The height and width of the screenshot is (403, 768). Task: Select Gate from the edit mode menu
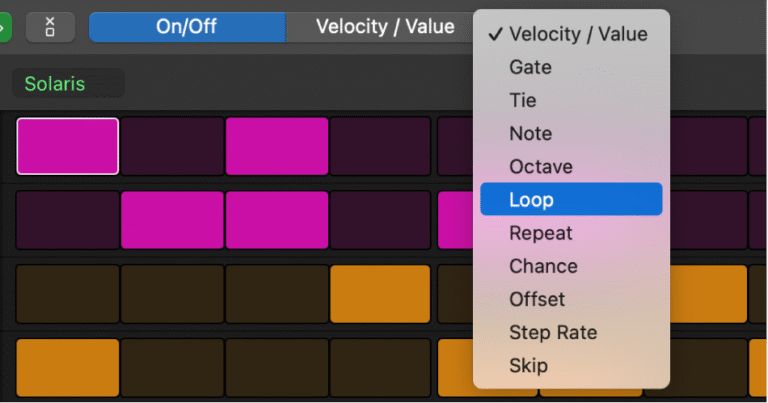coord(530,67)
